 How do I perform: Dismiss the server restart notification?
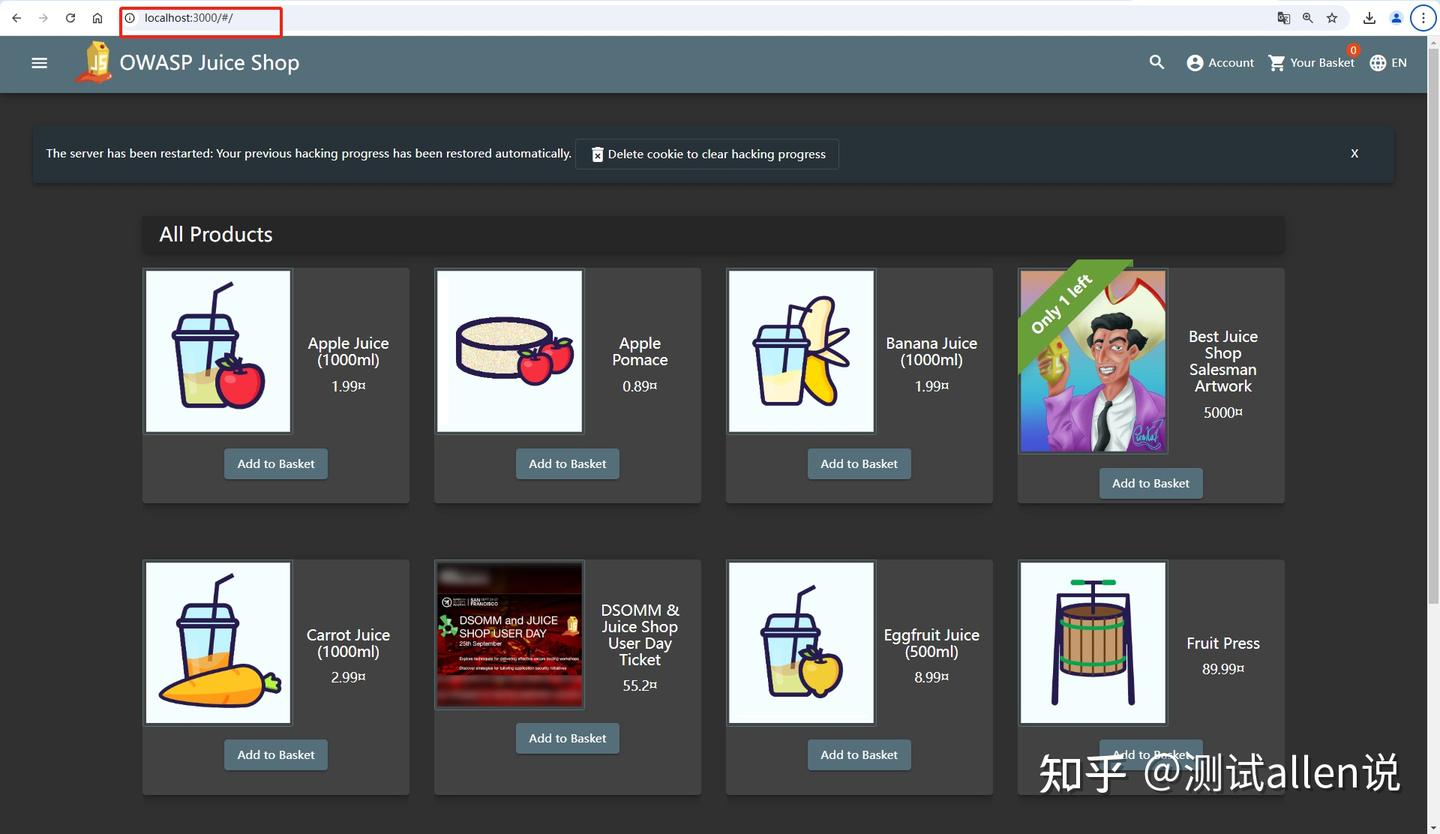pos(1354,153)
